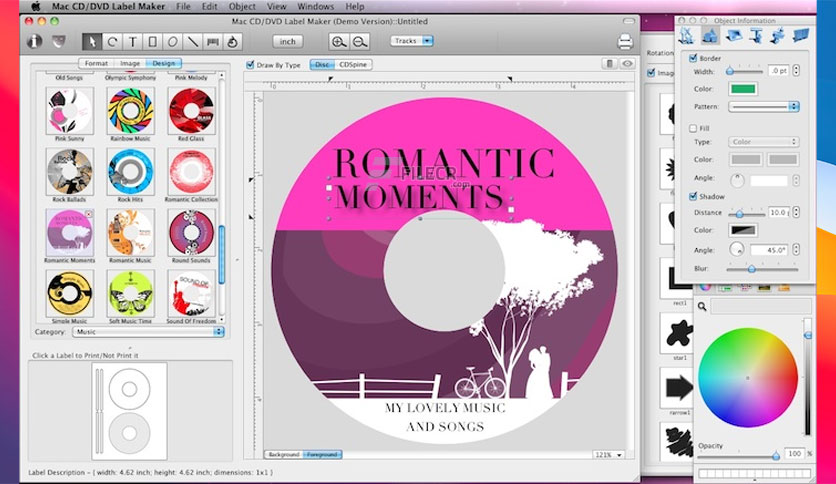Open the File menu
The height and width of the screenshot is (484, 836).
click(x=183, y=7)
